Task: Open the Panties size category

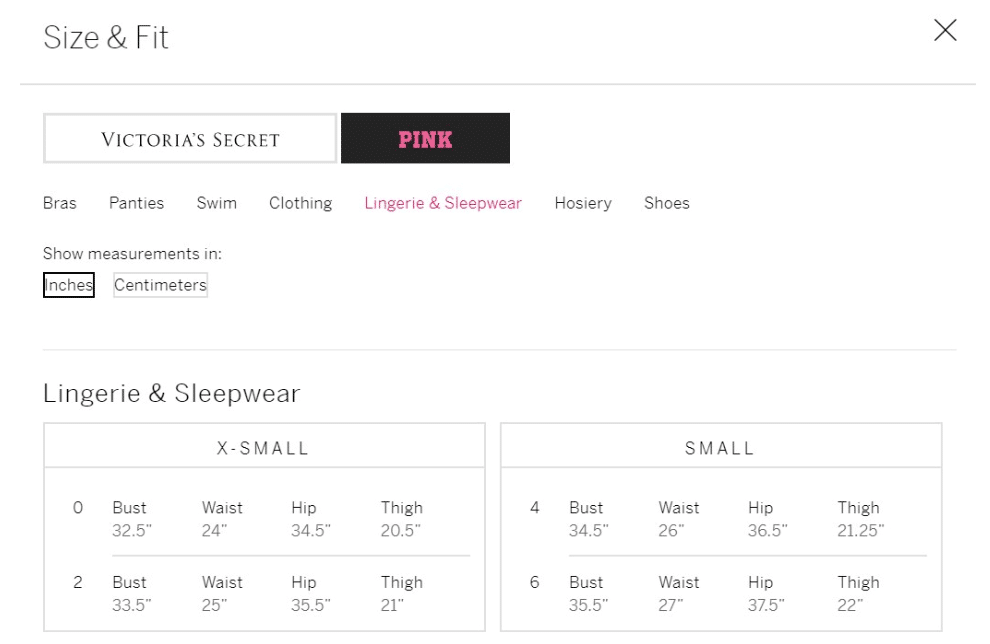Action: point(136,203)
